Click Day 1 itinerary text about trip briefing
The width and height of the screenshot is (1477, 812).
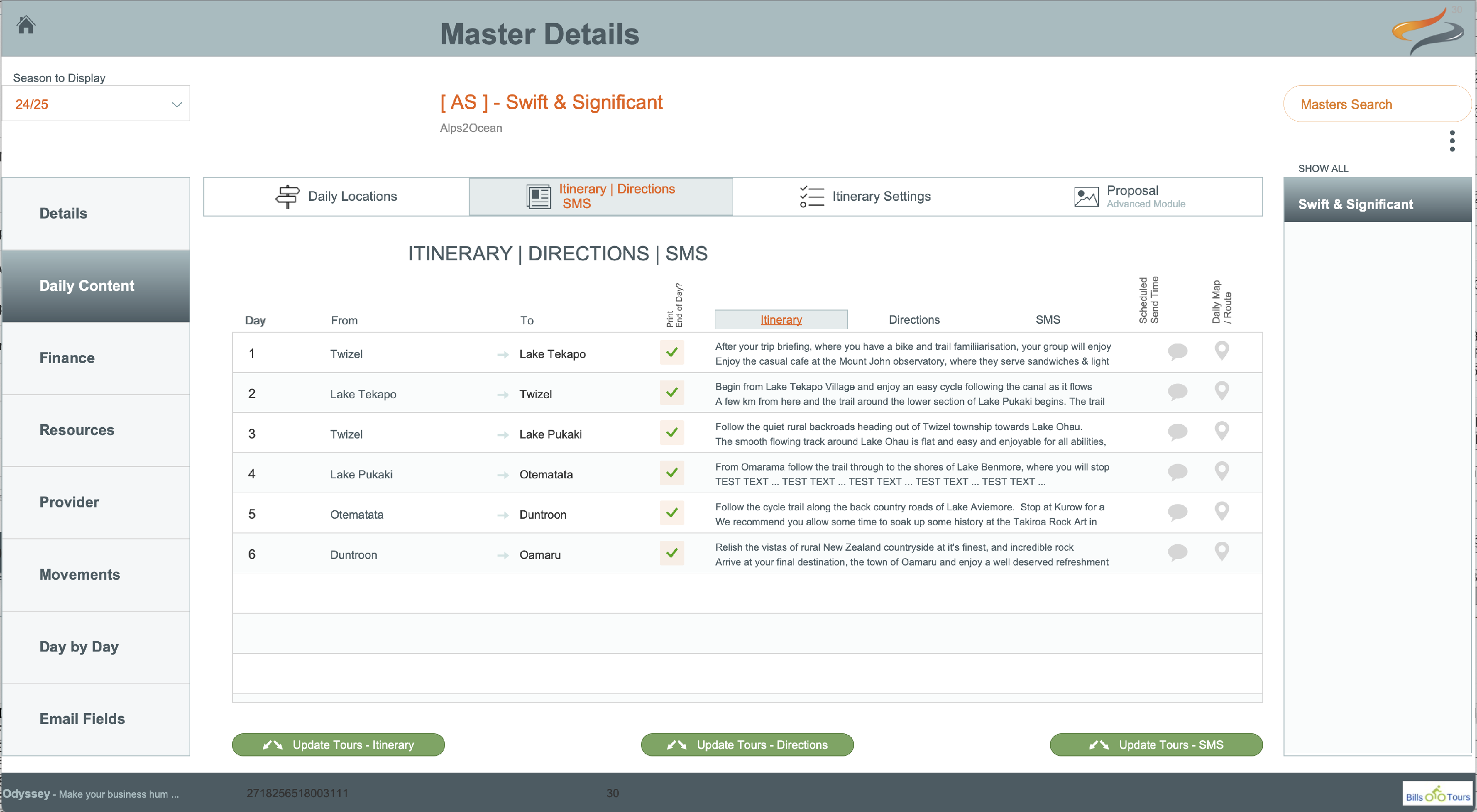[x=913, y=353]
